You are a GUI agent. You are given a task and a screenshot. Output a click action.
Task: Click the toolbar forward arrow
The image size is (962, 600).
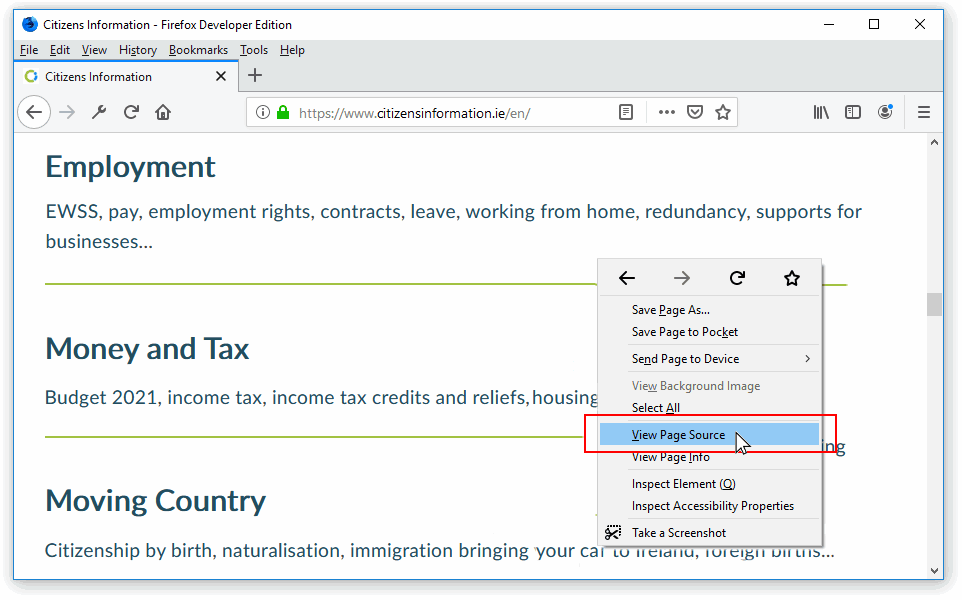pos(67,112)
